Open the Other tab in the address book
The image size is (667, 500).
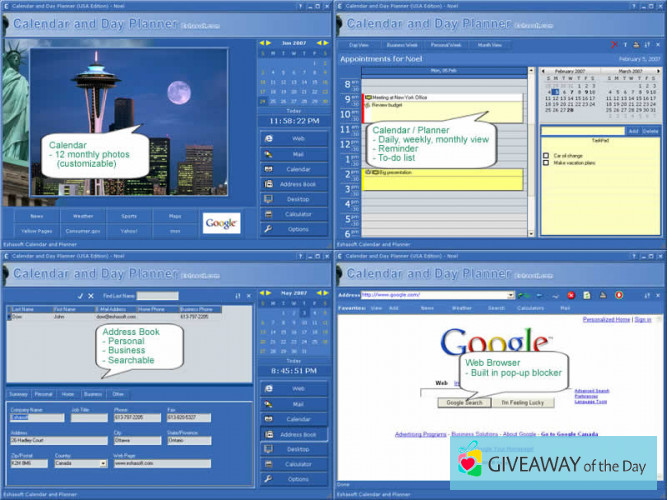pyautogui.click(x=118, y=394)
